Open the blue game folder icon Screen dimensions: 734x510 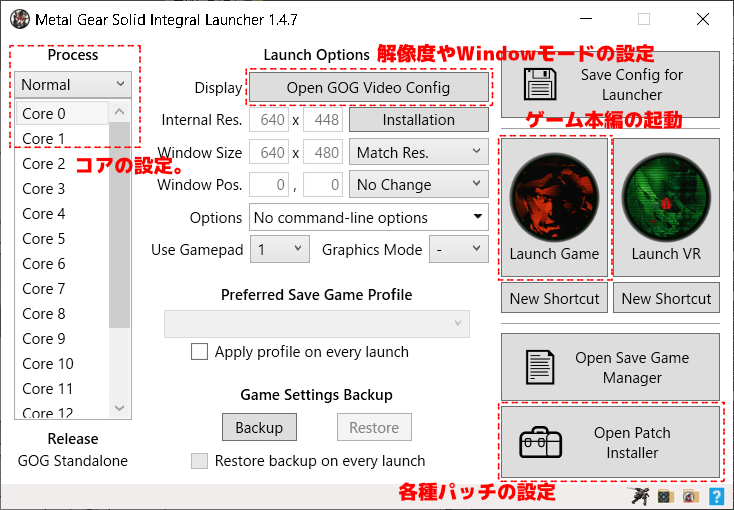pos(666,496)
